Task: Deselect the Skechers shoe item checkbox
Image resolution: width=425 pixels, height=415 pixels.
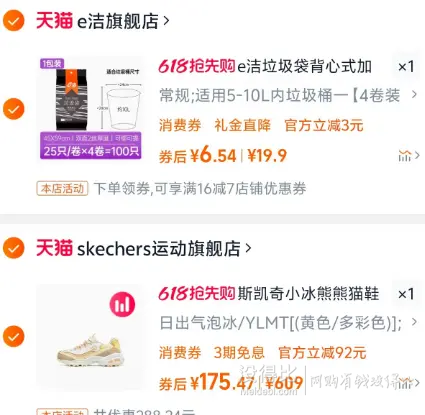Action: [14, 336]
